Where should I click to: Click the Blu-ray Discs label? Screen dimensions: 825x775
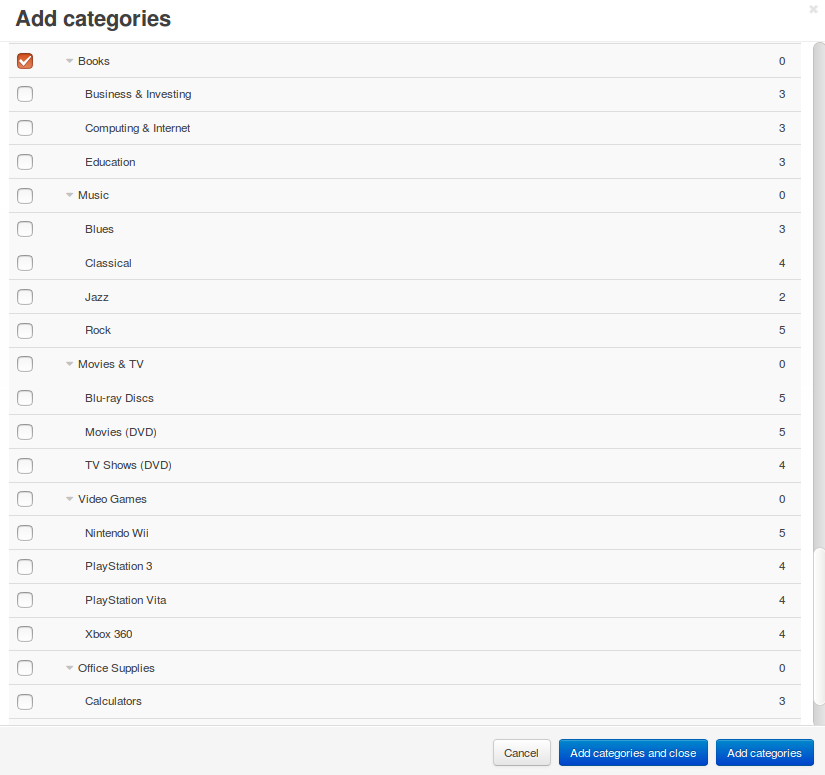119,398
